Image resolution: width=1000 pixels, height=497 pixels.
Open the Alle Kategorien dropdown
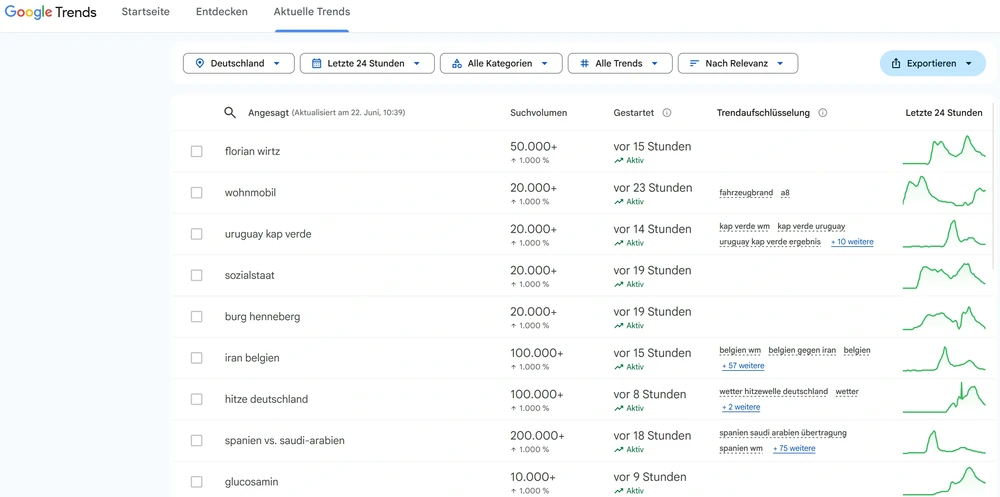501,63
